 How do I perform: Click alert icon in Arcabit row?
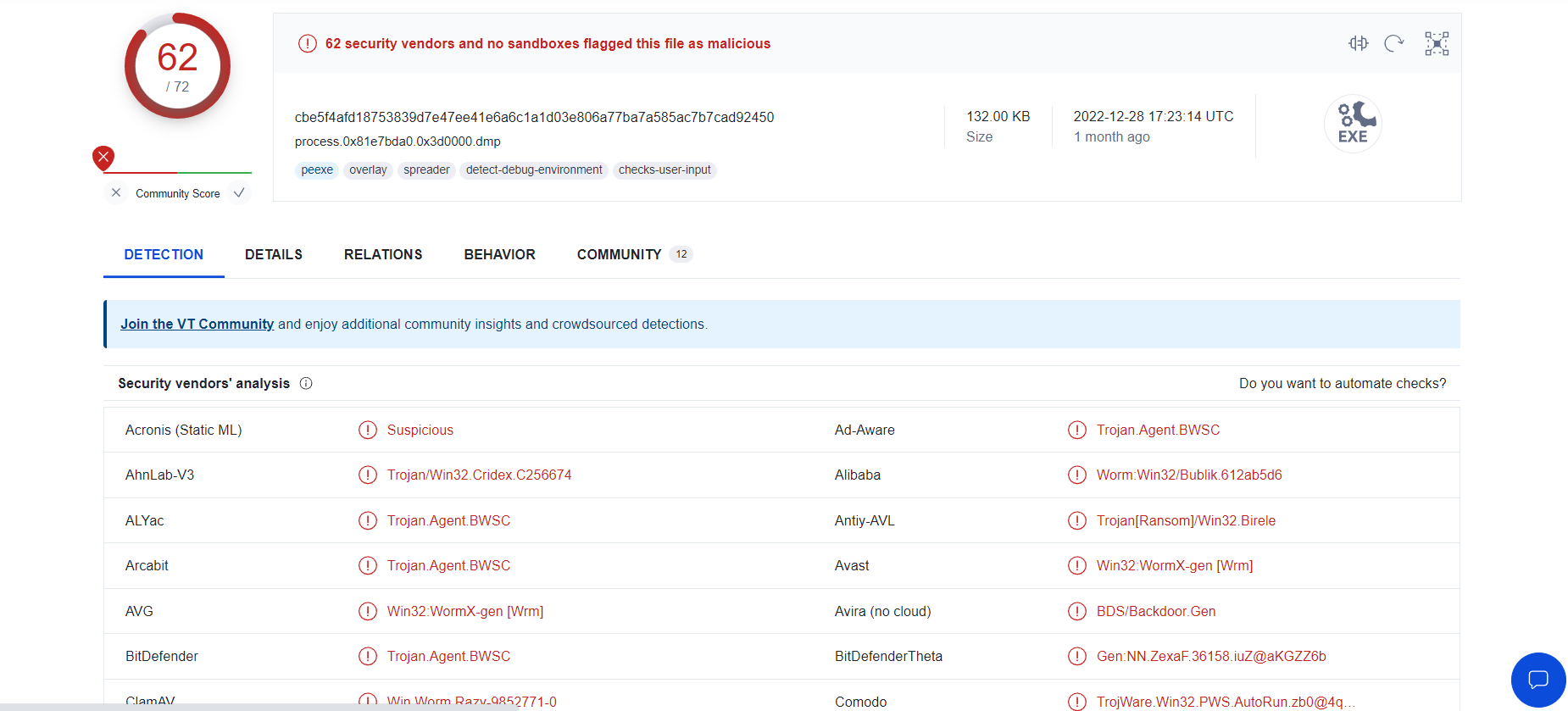click(x=368, y=565)
